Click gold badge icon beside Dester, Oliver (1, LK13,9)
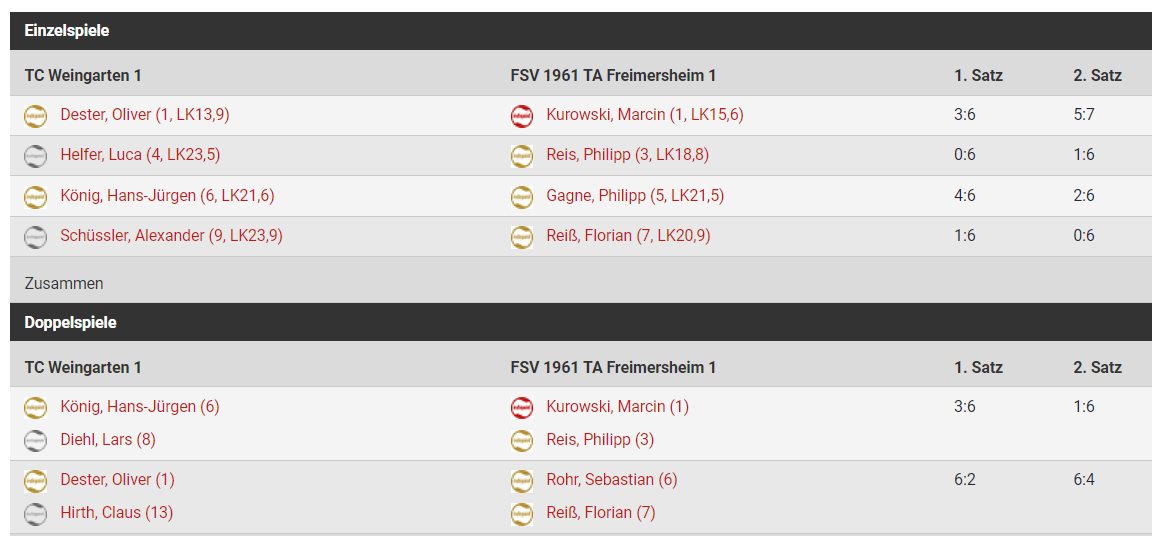 click(35, 116)
